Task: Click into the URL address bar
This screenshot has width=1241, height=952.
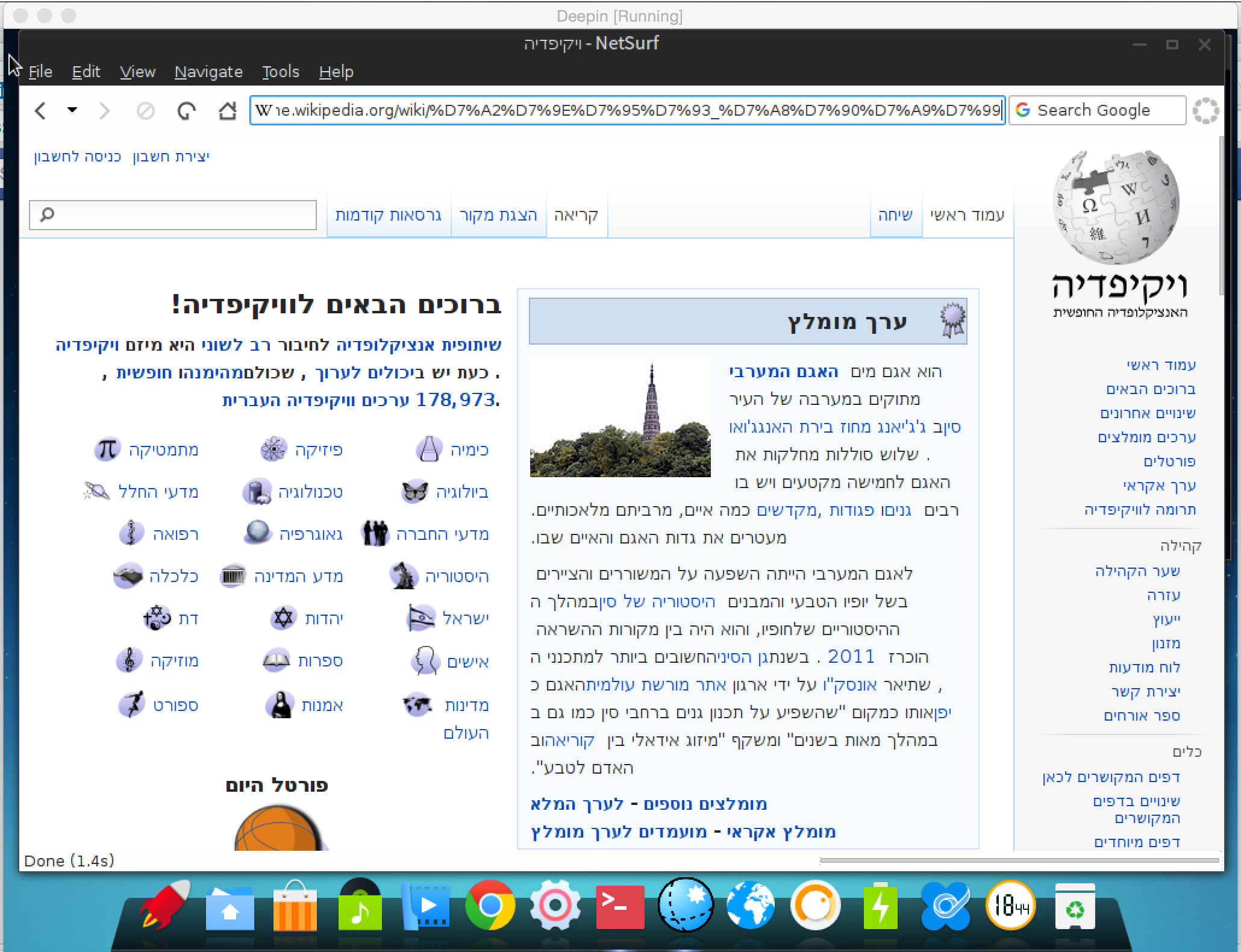Action: (627, 110)
